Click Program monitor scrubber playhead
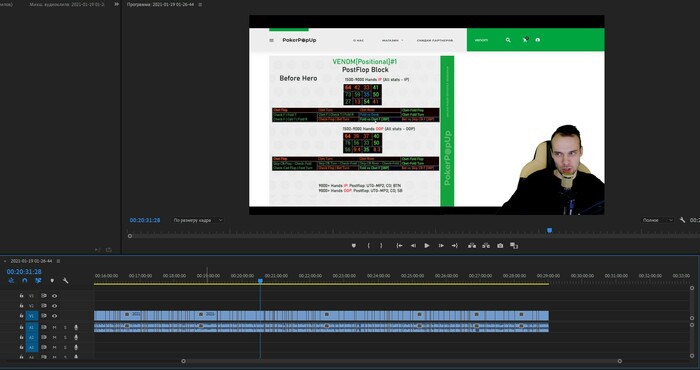Screen dimensions: 700x370 (550, 230)
